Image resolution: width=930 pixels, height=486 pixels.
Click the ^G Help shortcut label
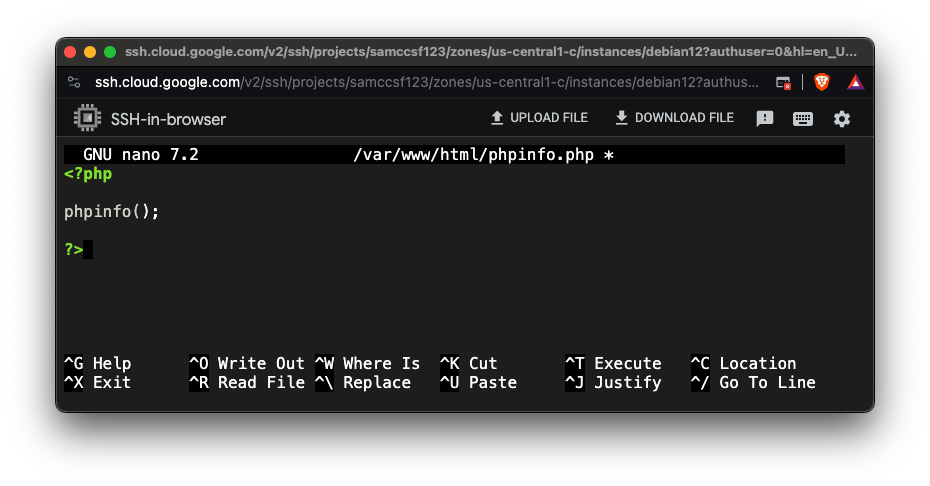97,364
